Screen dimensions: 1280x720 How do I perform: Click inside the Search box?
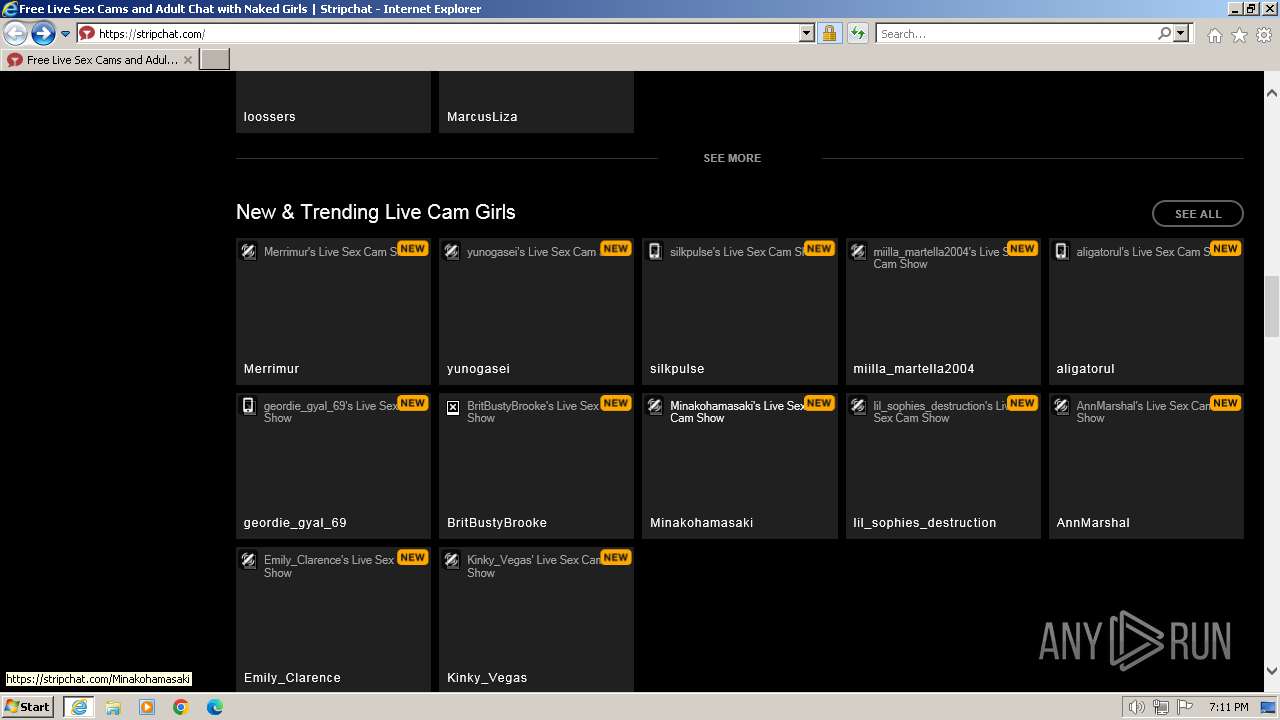[x=1015, y=34]
